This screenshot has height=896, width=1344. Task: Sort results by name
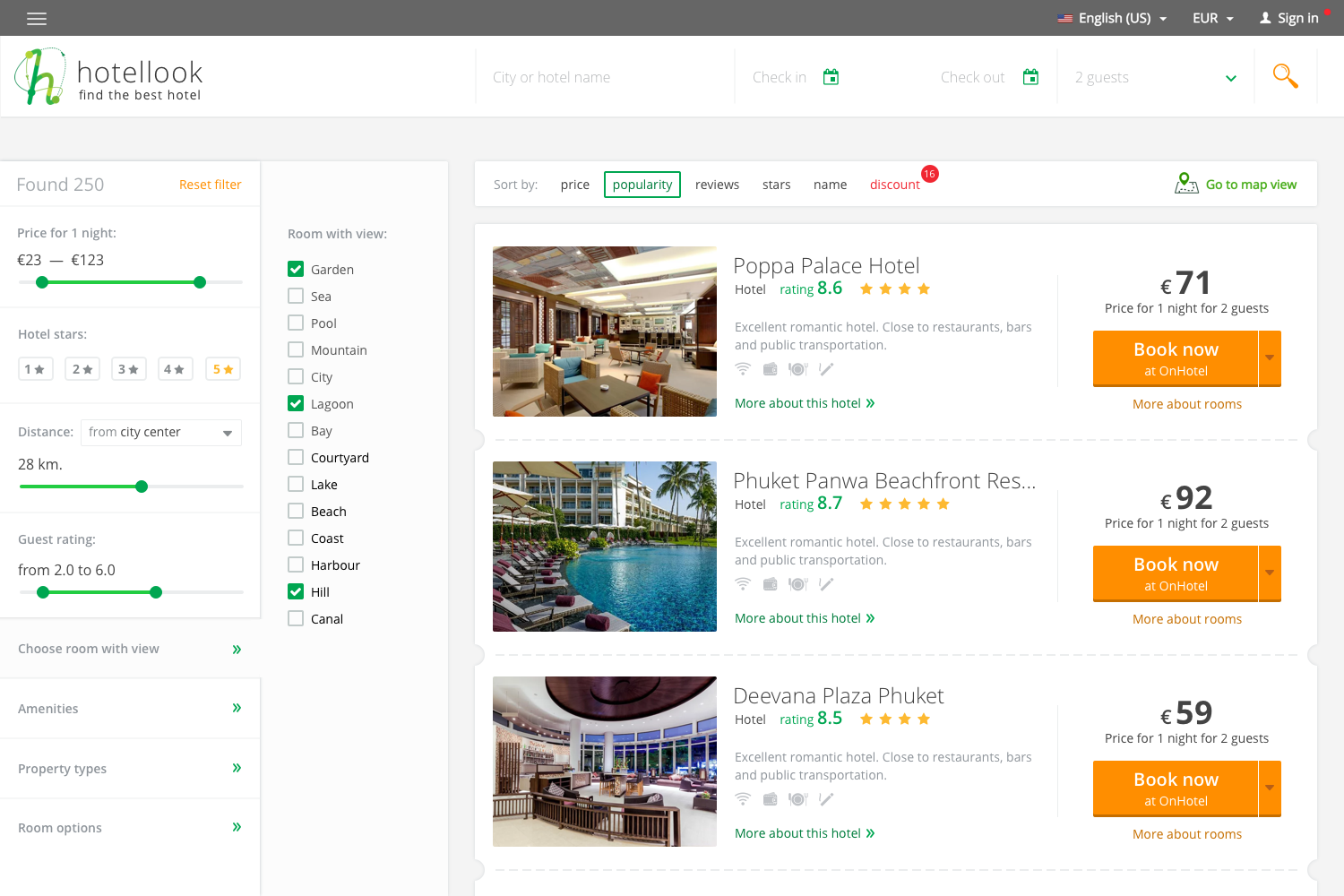click(x=830, y=185)
